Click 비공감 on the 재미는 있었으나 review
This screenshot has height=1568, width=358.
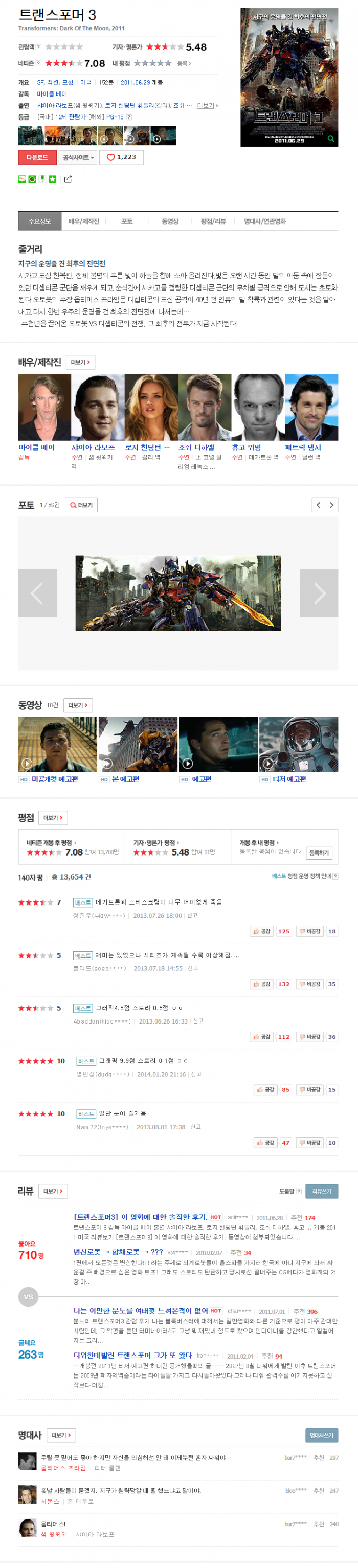pos(310,984)
